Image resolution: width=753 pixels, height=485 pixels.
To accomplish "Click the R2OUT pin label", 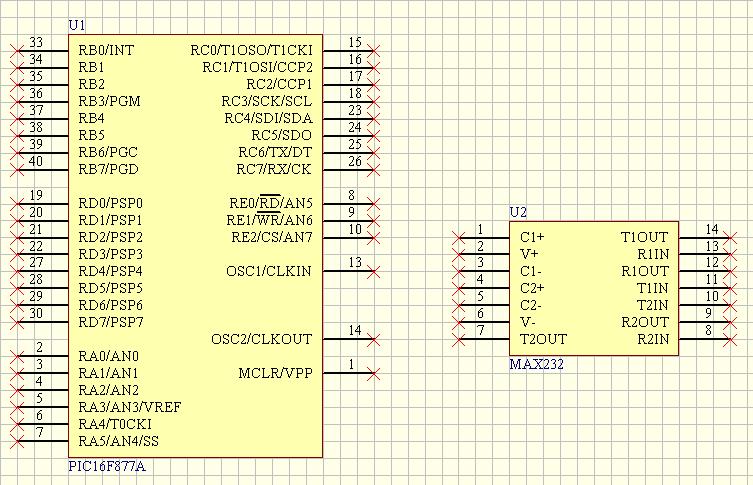I will 644,322.
